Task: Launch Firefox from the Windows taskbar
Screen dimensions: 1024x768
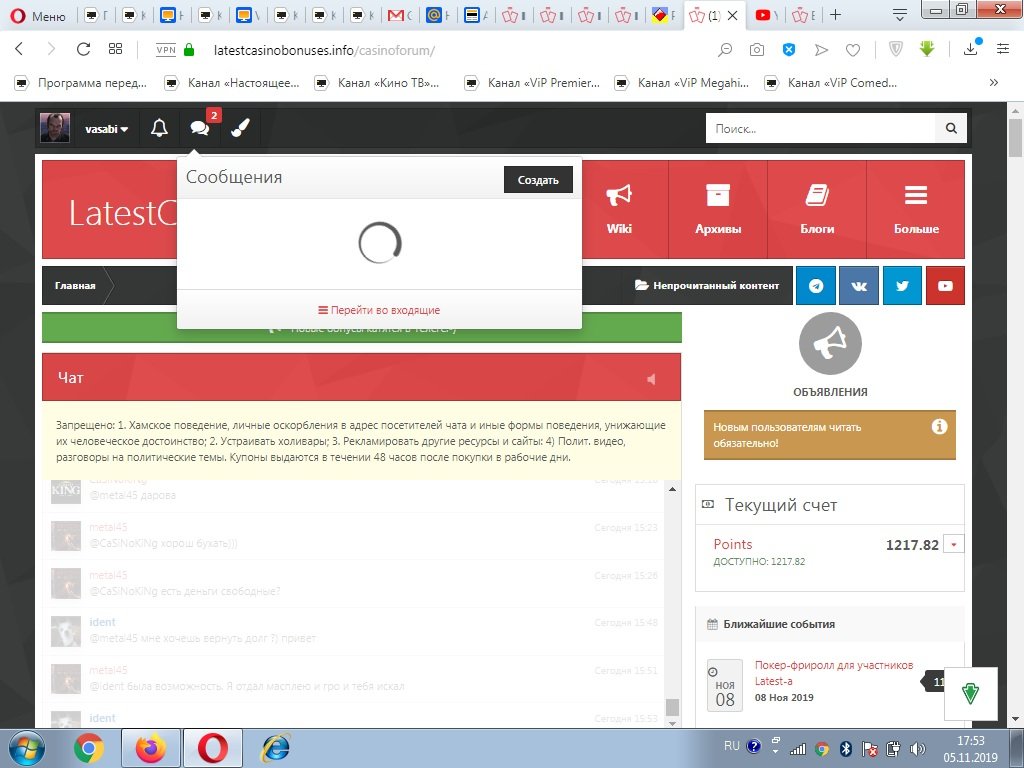Action: click(x=150, y=747)
